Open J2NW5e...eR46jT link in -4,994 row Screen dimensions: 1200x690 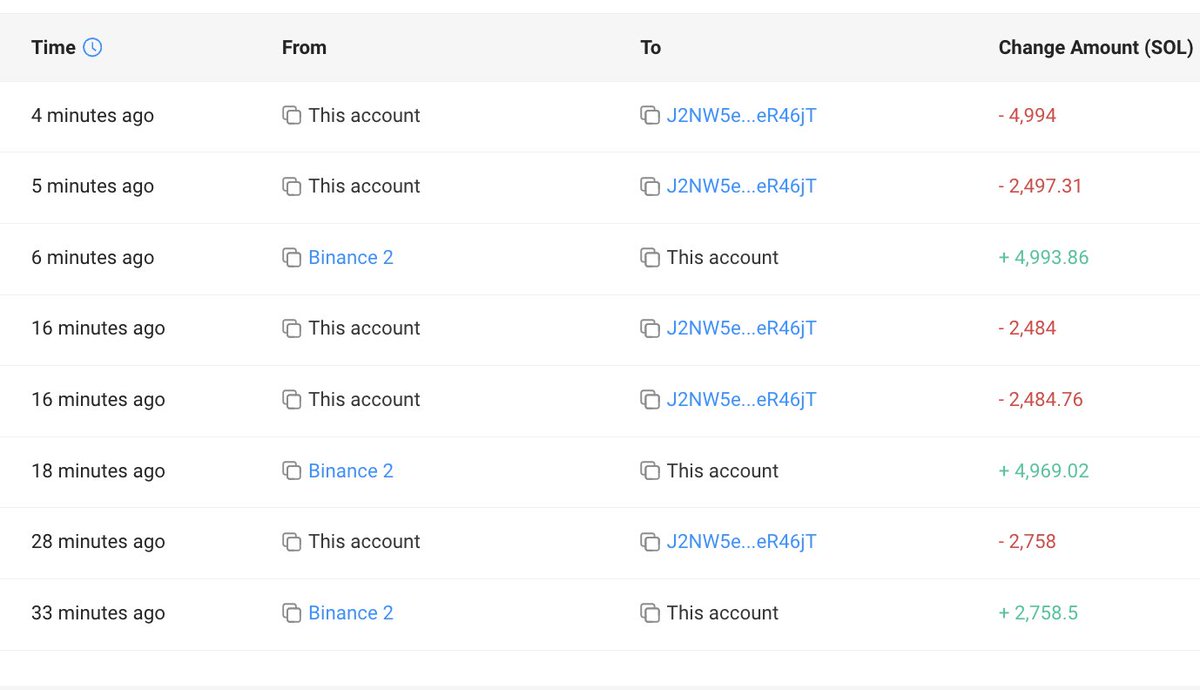(741, 116)
